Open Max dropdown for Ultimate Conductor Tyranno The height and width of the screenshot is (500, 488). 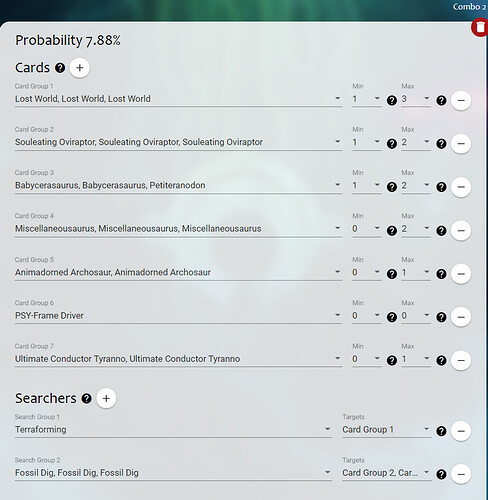click(x=416, y=359)
